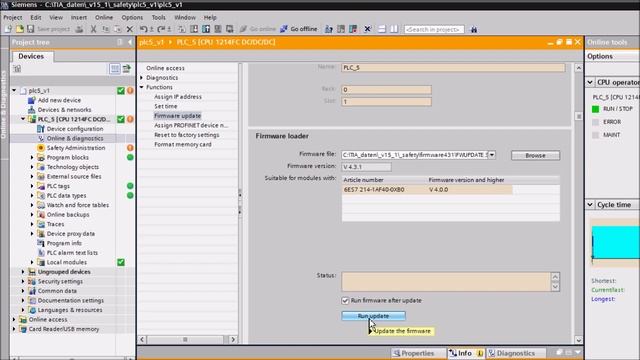This screenshot has height=360, width=640.
Task: Click the Run update button
Action: click(373, 316)
